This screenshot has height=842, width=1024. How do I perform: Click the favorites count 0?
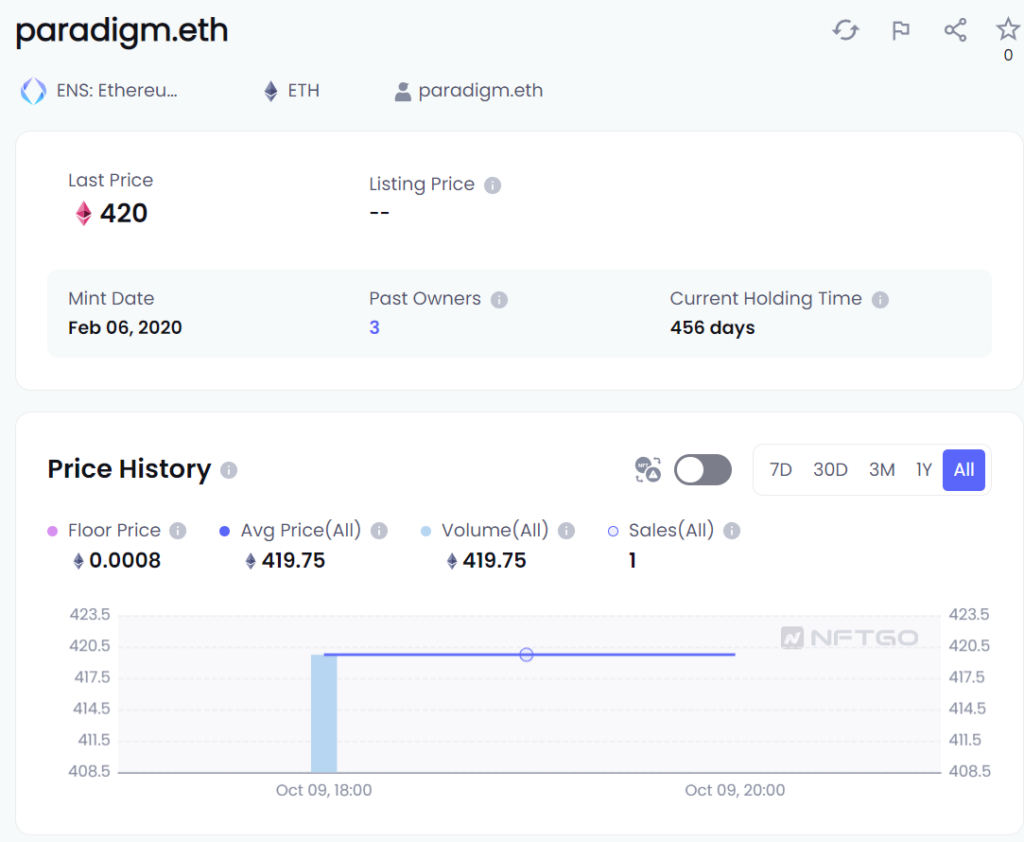pyautogui.click(x=1008, y=56)
